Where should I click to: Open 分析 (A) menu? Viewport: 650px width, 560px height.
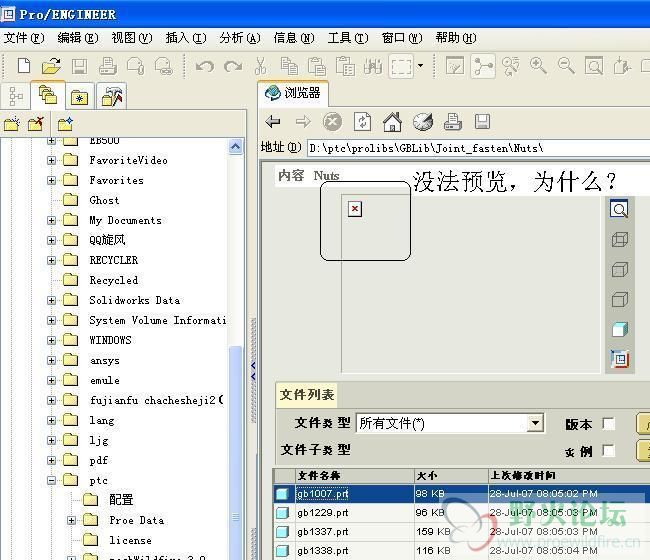240,38
